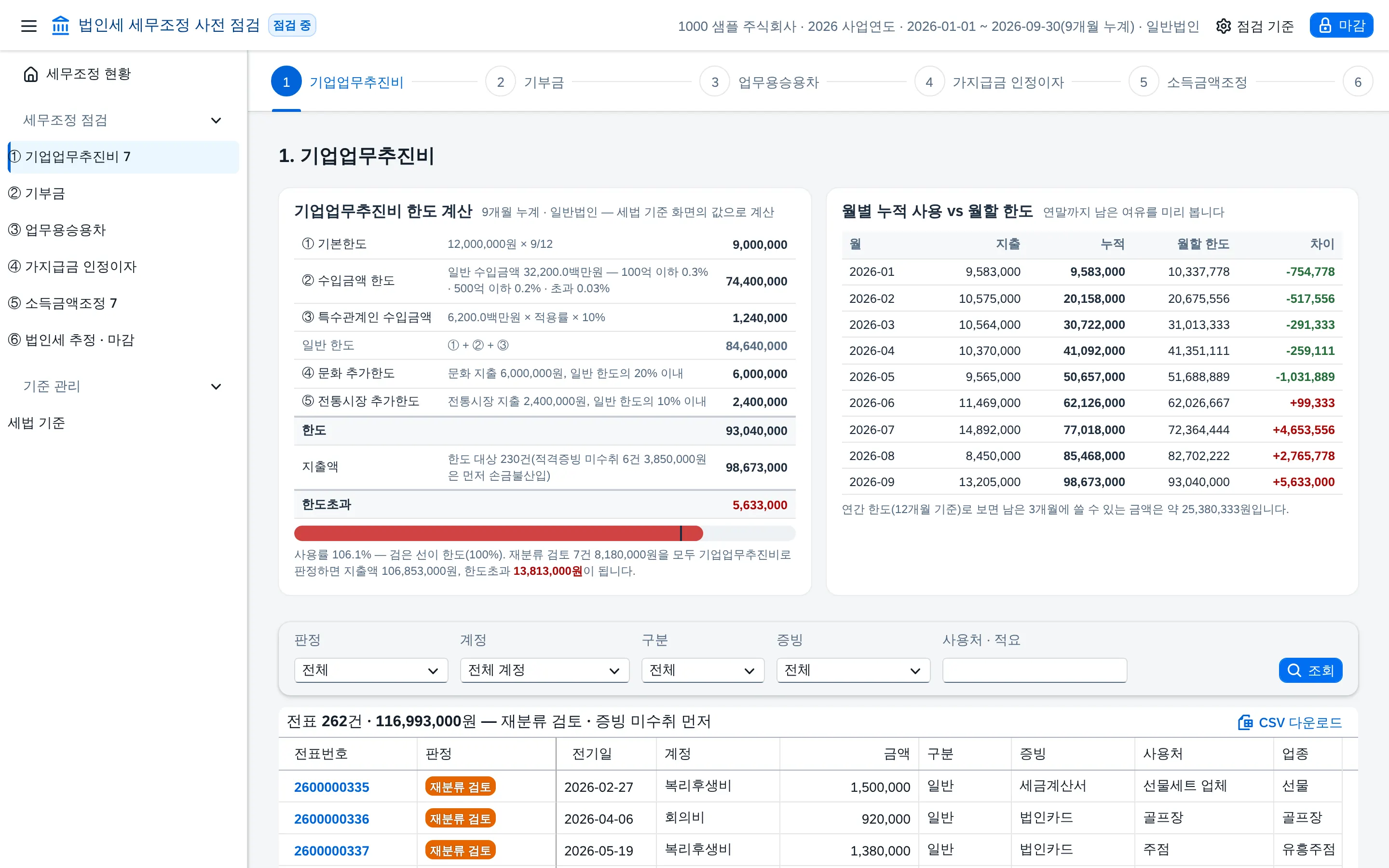
Task: Click the 사용처 · 적요 search field
Action: 1035,670
